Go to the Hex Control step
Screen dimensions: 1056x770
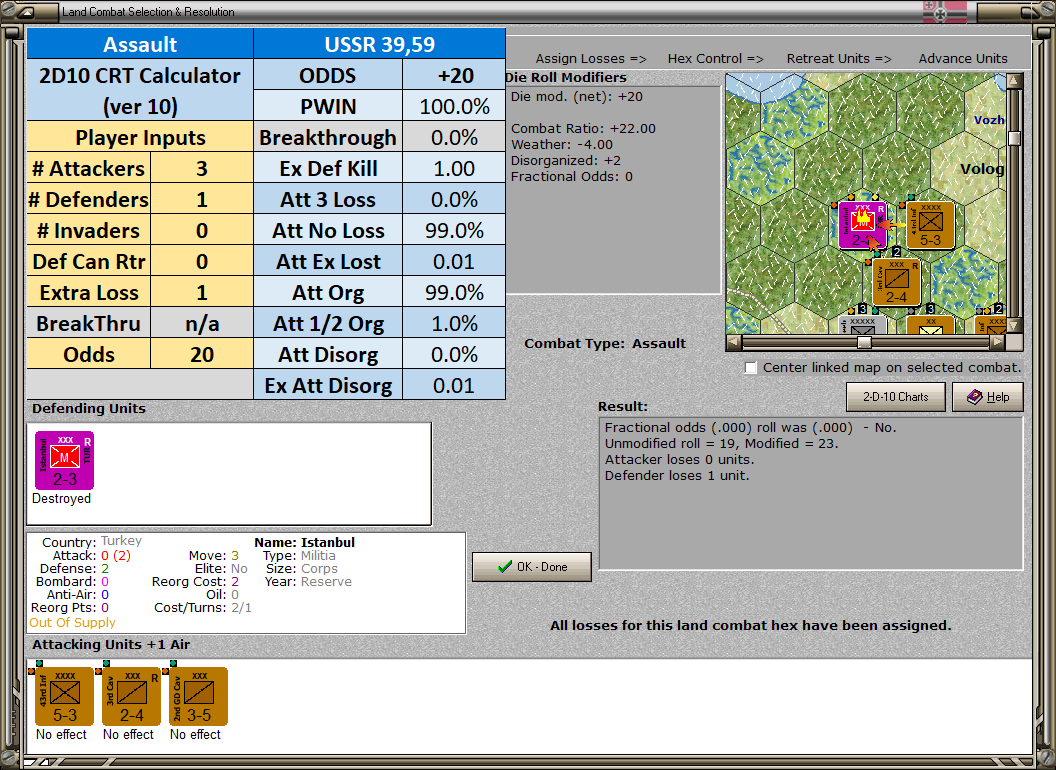pos(715,59)
